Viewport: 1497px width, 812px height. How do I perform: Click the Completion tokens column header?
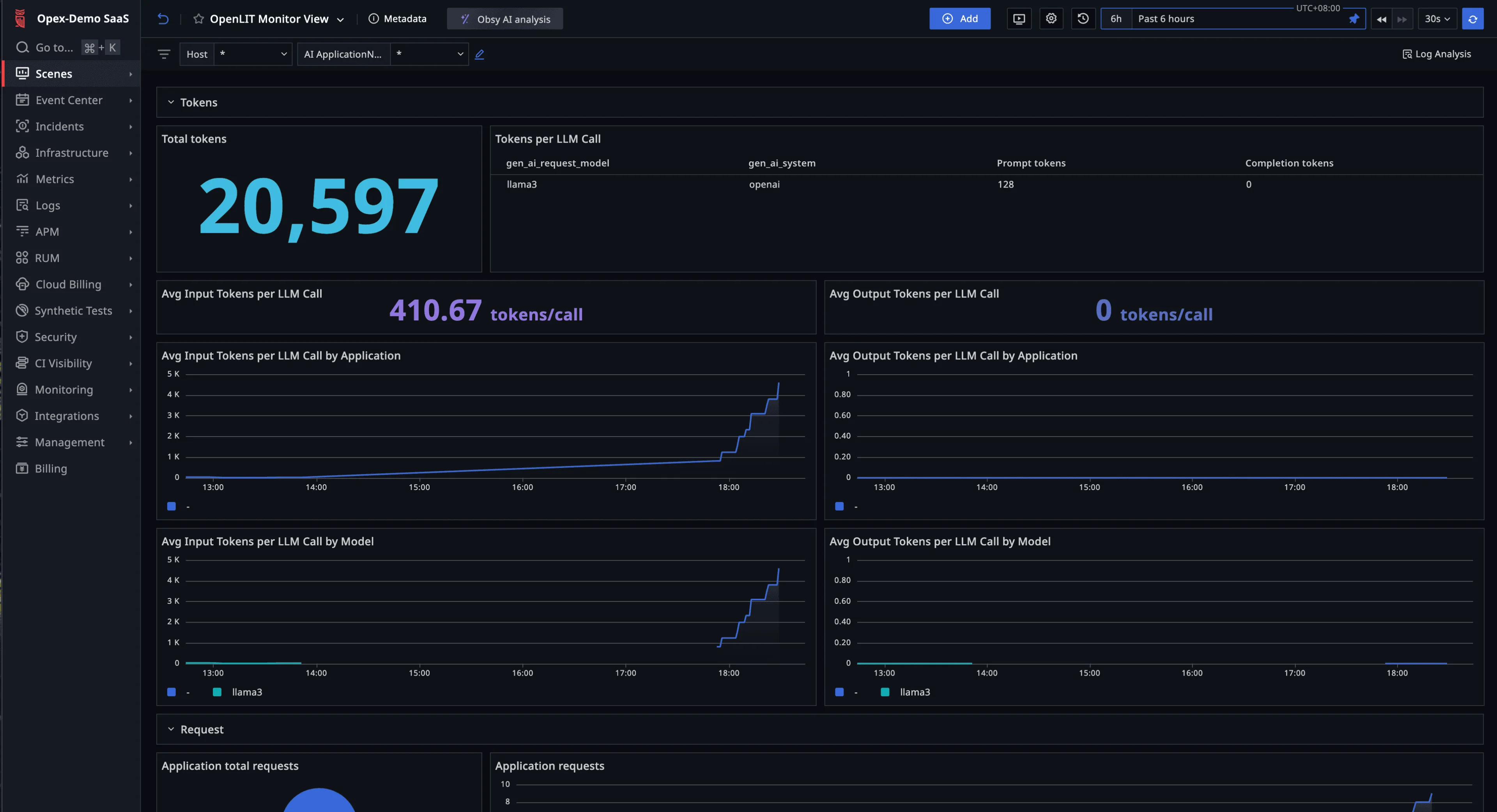click(1289, 163)
